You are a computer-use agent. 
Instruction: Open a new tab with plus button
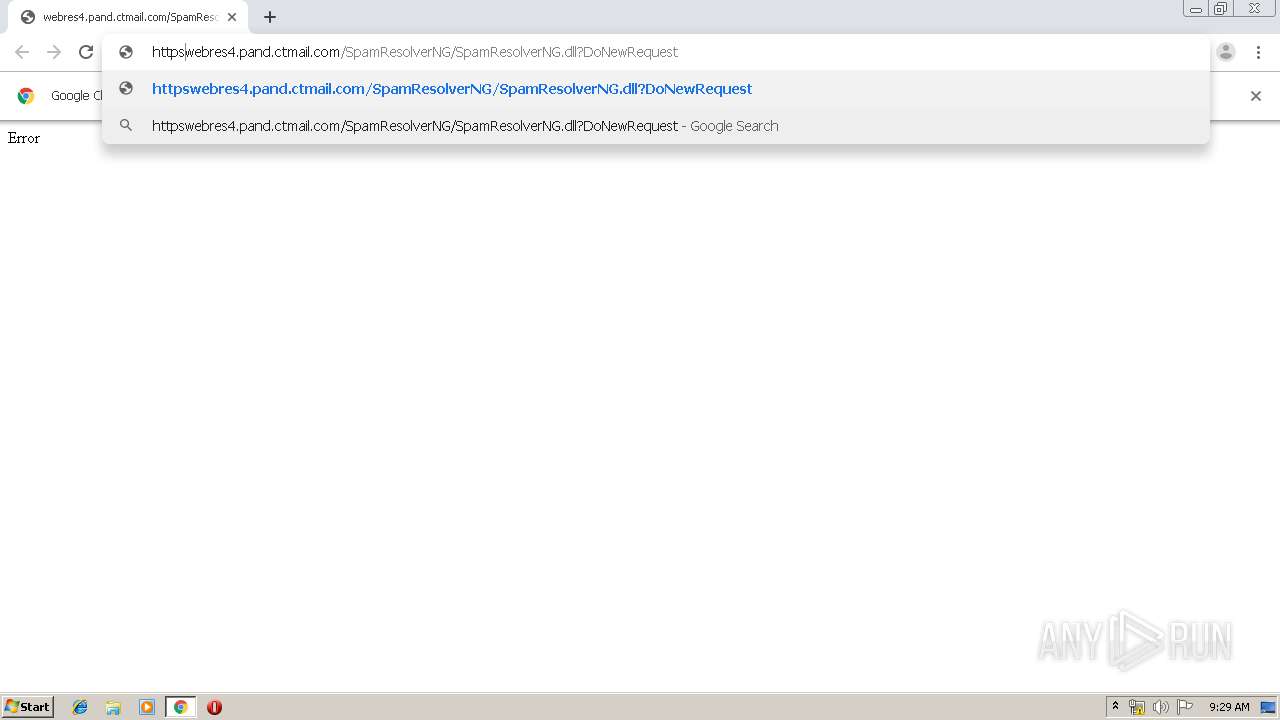270,17
